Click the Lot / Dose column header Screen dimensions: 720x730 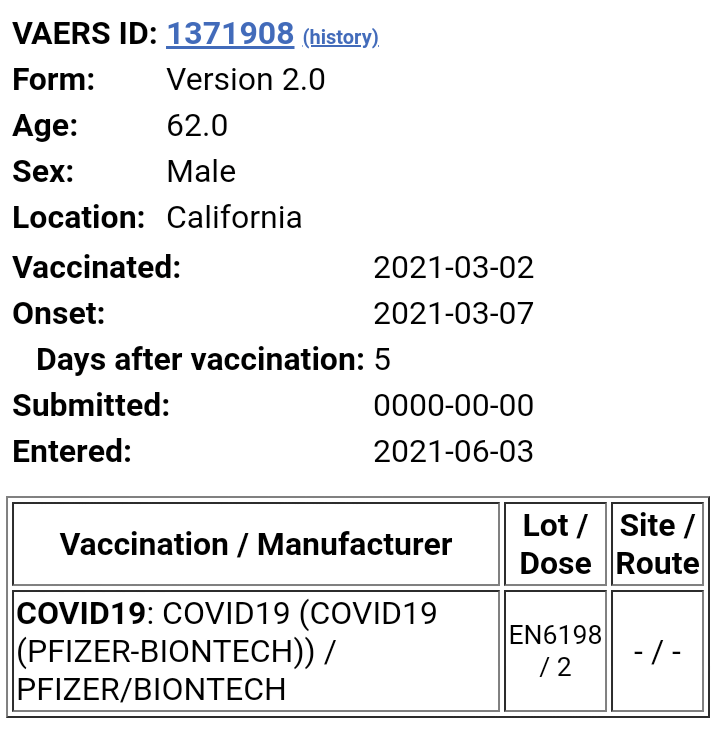(x=556, y=545)
